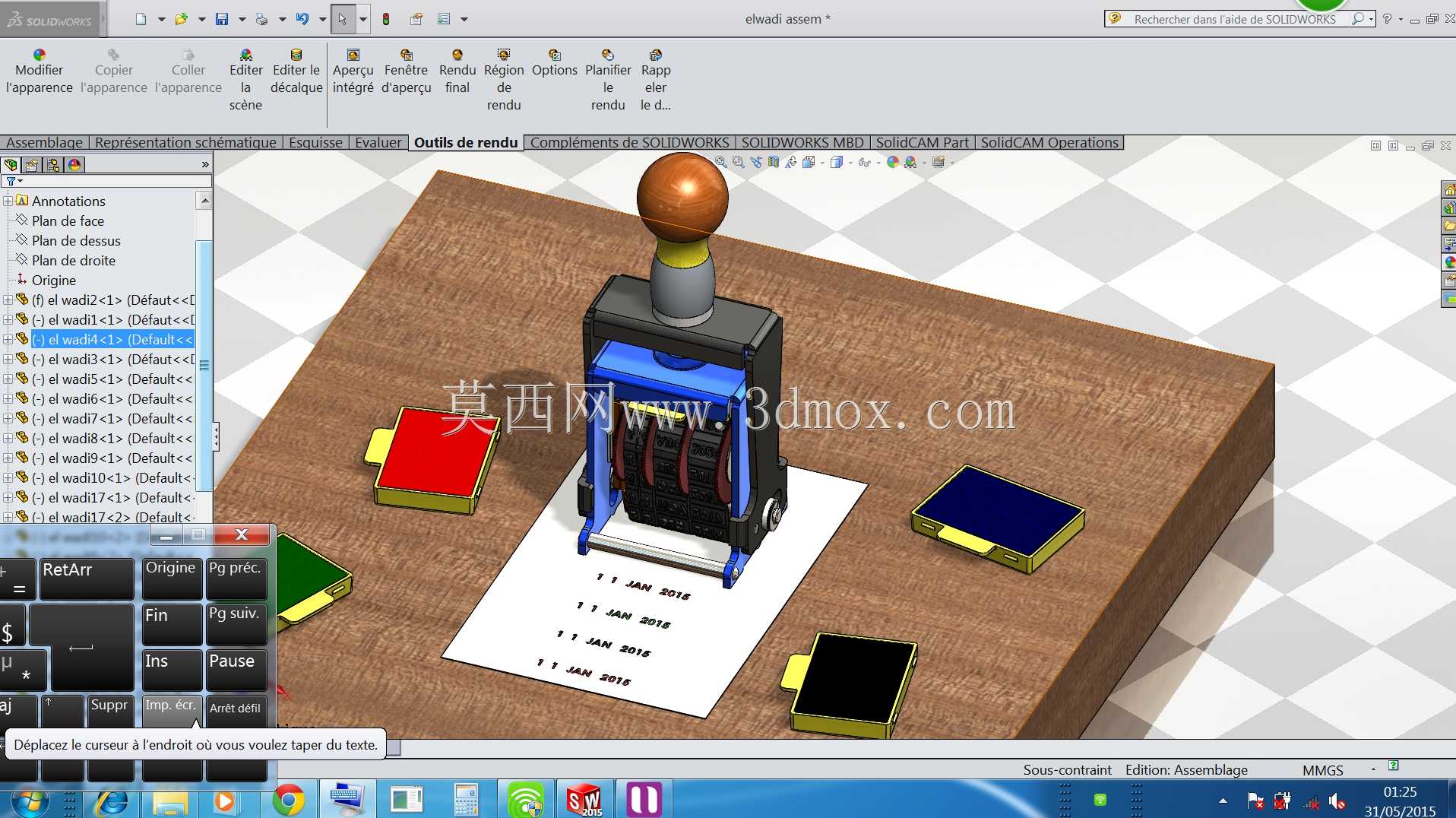Screen dimensions: 1456x818
Task: Click Editer le décalque tool
Action: point(296,72)
